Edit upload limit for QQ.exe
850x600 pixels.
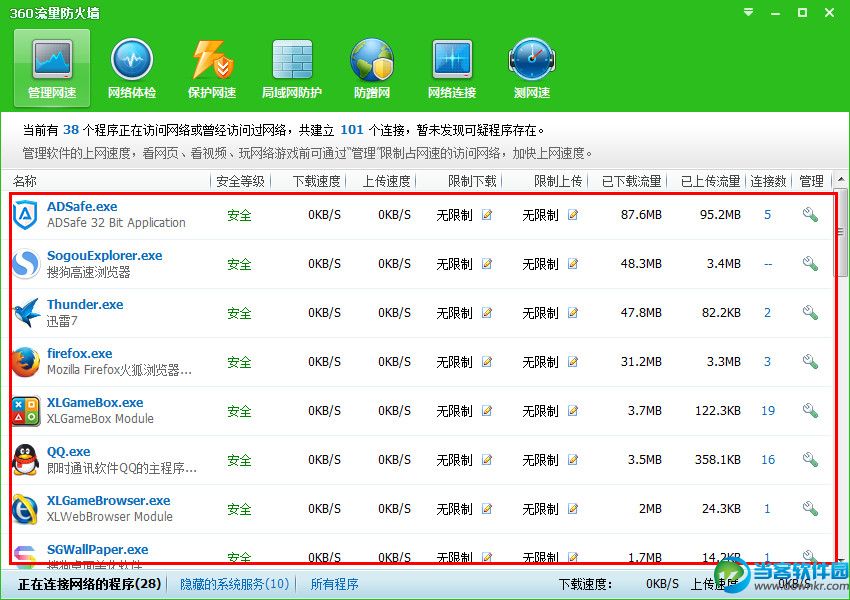pyautogui.click(x=573, y=460)
